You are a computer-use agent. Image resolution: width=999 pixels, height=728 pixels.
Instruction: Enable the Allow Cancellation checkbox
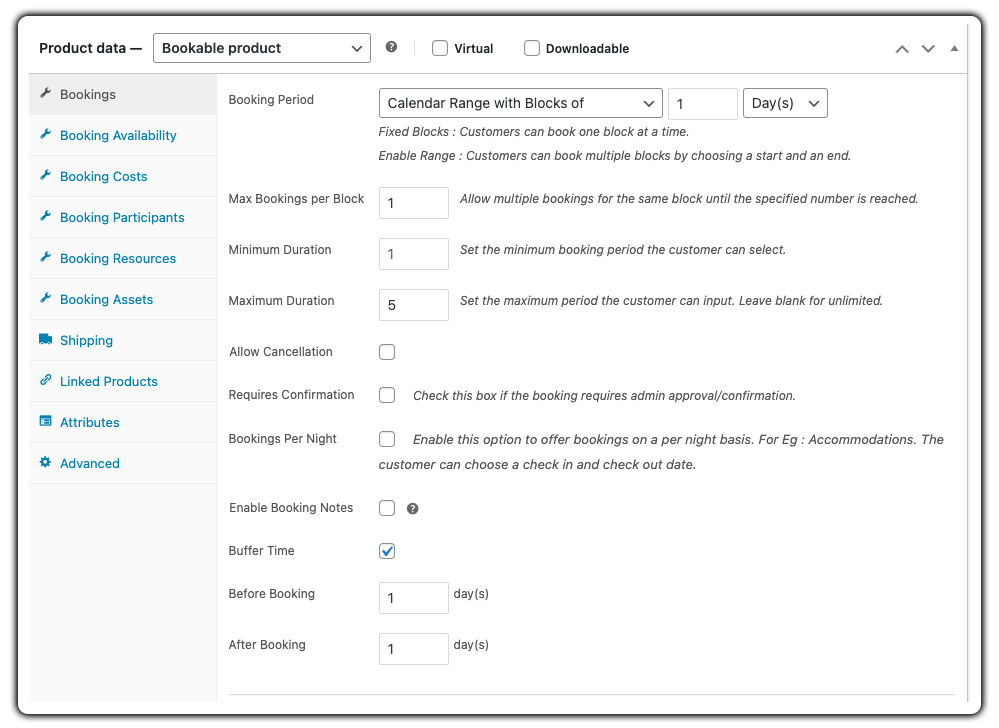tap(387, 352)
